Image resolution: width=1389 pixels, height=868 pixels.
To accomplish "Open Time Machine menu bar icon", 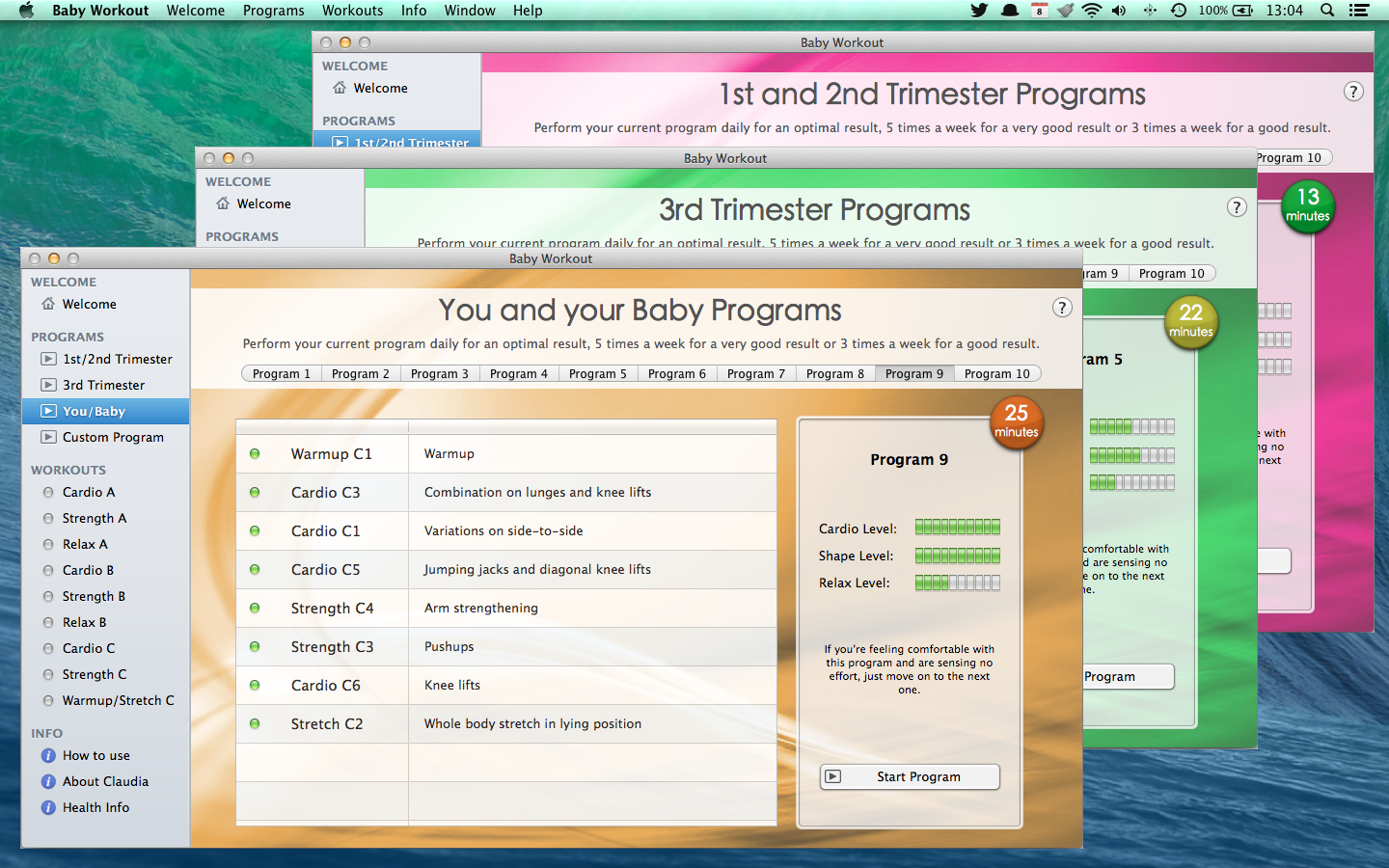I will click(x=1179, y=11).
